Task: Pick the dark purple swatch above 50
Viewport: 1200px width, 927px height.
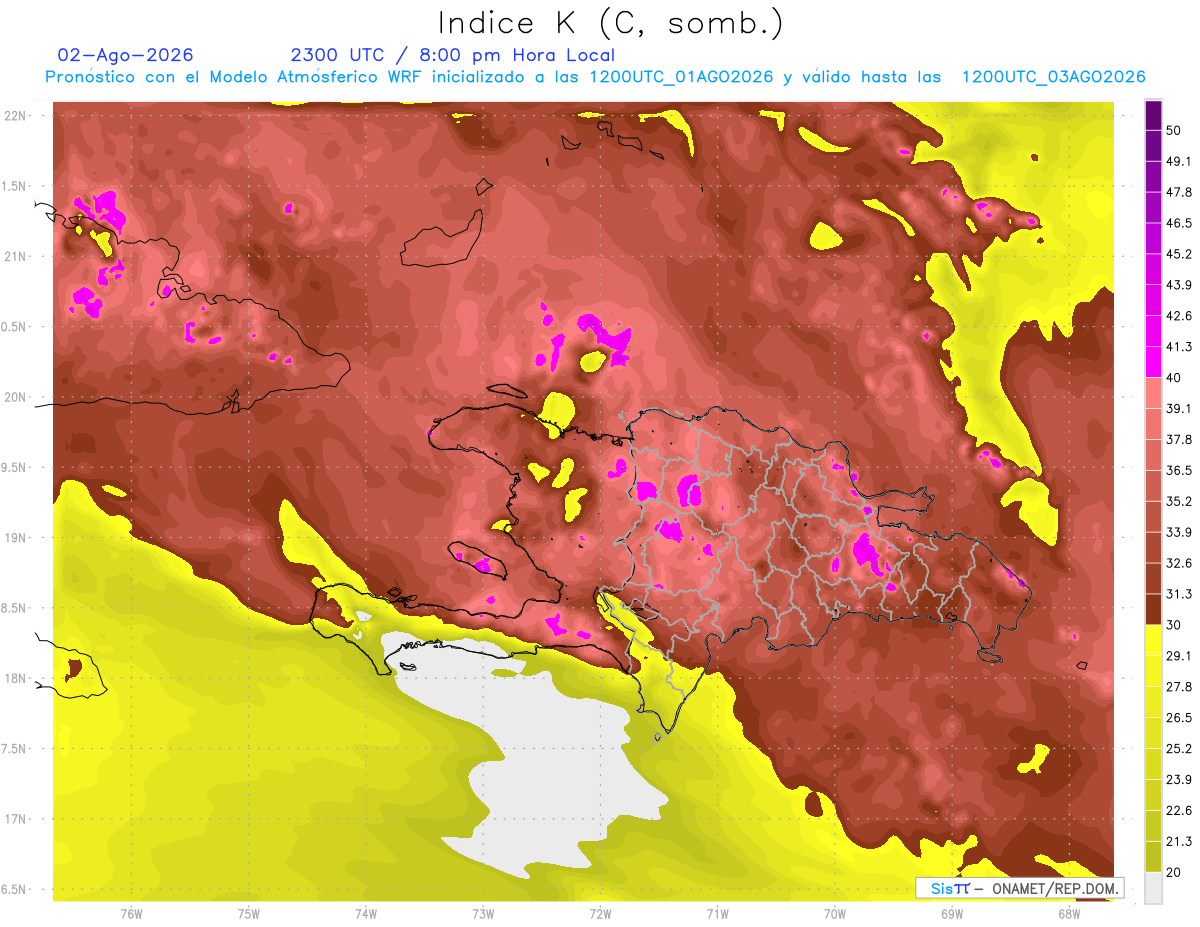Action: point(1153,114)
